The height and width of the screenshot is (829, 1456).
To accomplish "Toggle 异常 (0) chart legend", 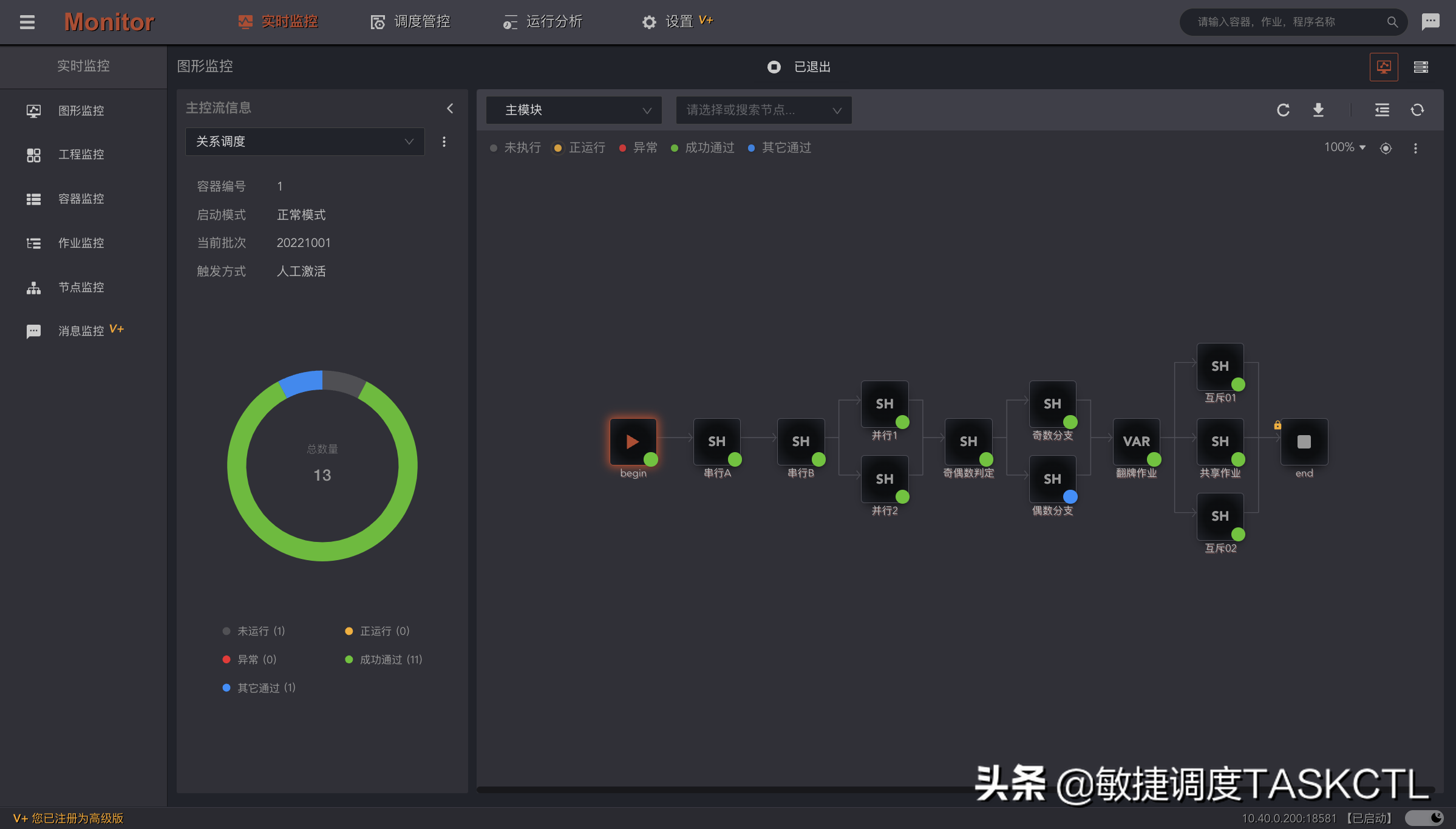I will pyautogui.click(x=250, y=660).
